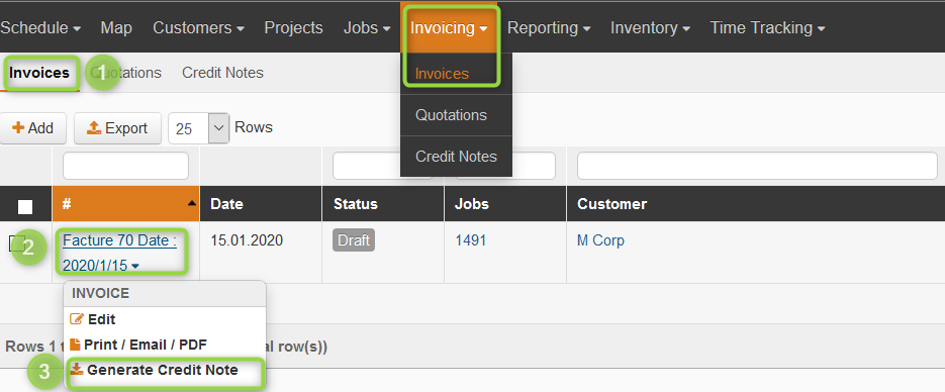Click the Customer column filter input field
Viewport: 945px width, 392px height.
coord(757,166)
